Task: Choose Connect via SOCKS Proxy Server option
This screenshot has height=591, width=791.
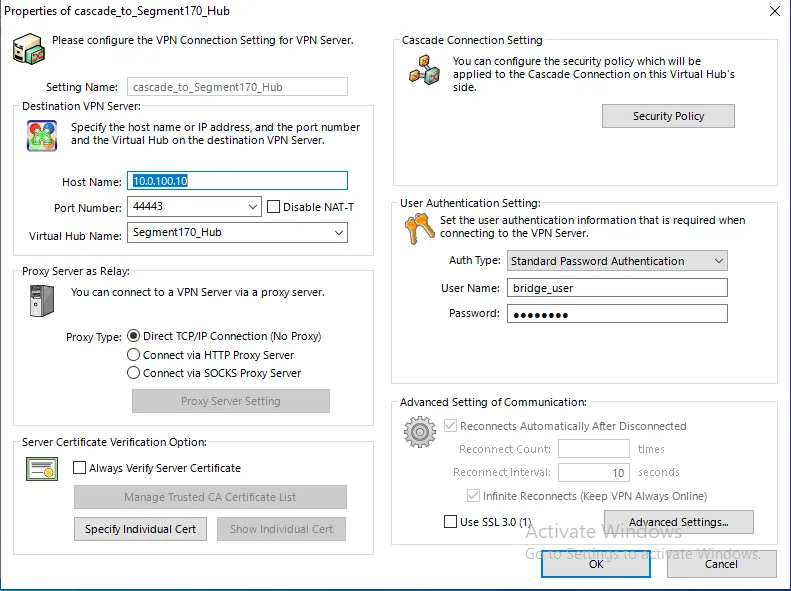Action: coord(134,373)
